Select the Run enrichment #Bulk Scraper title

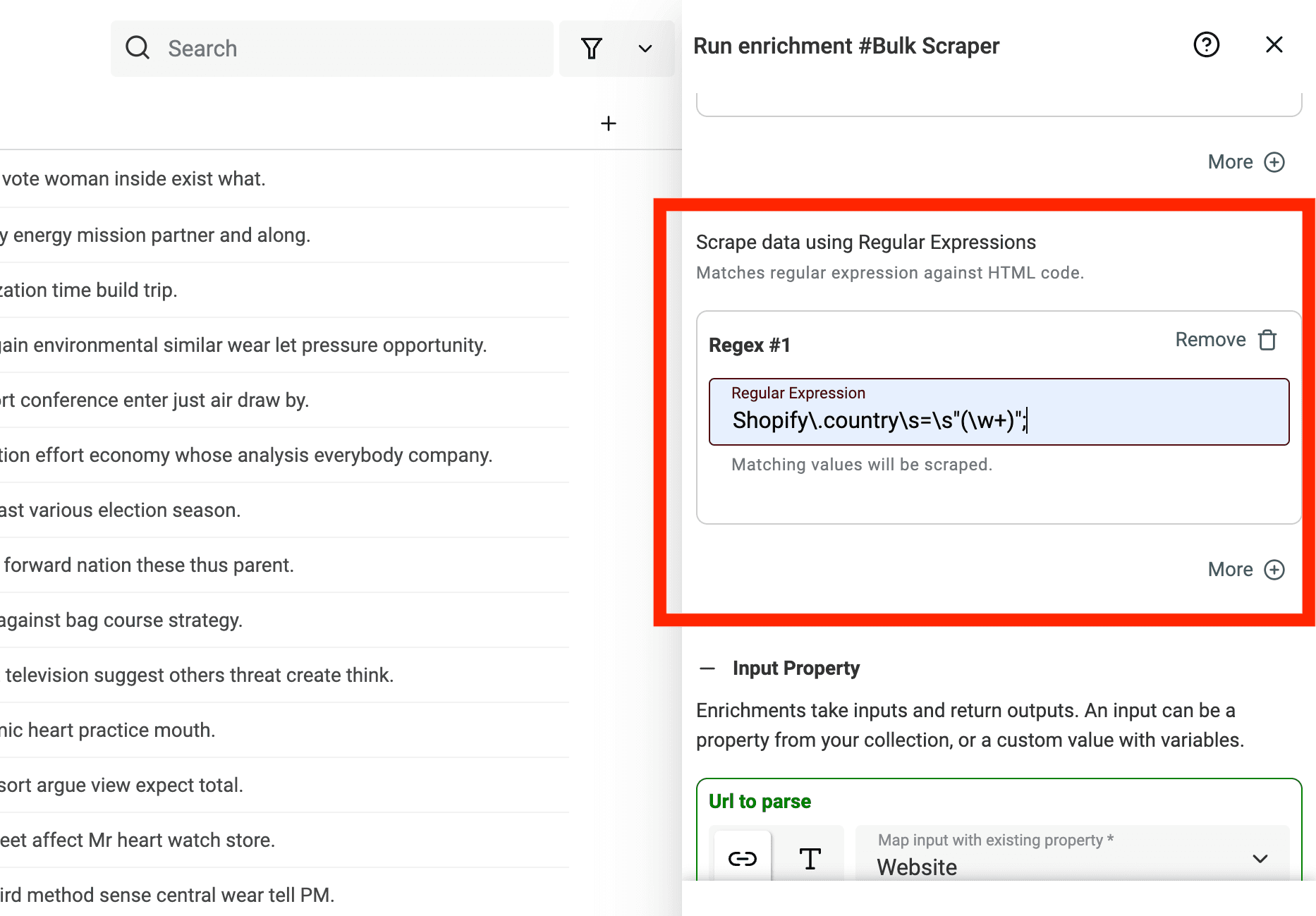846,45
